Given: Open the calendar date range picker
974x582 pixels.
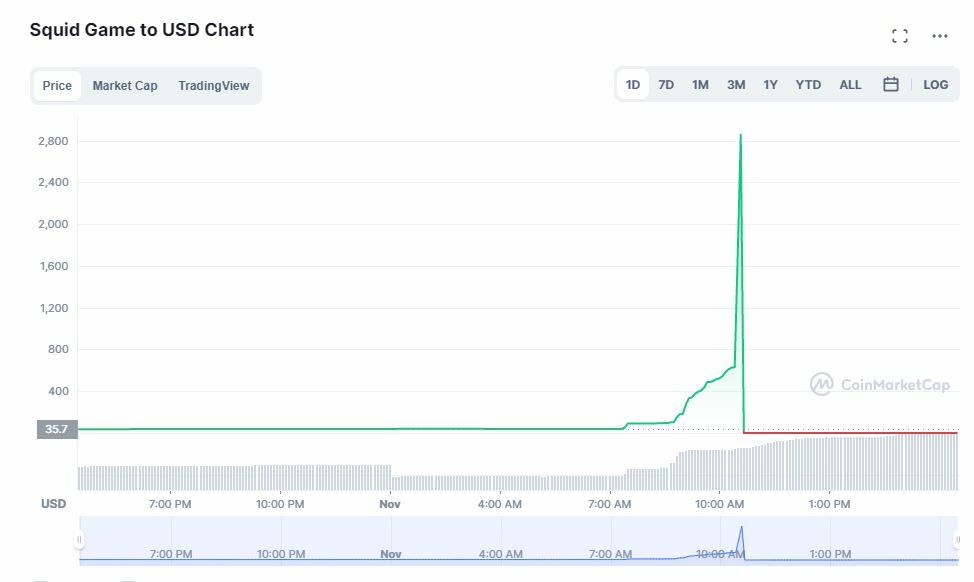Looking at the screenshot, I should [891, 85].
